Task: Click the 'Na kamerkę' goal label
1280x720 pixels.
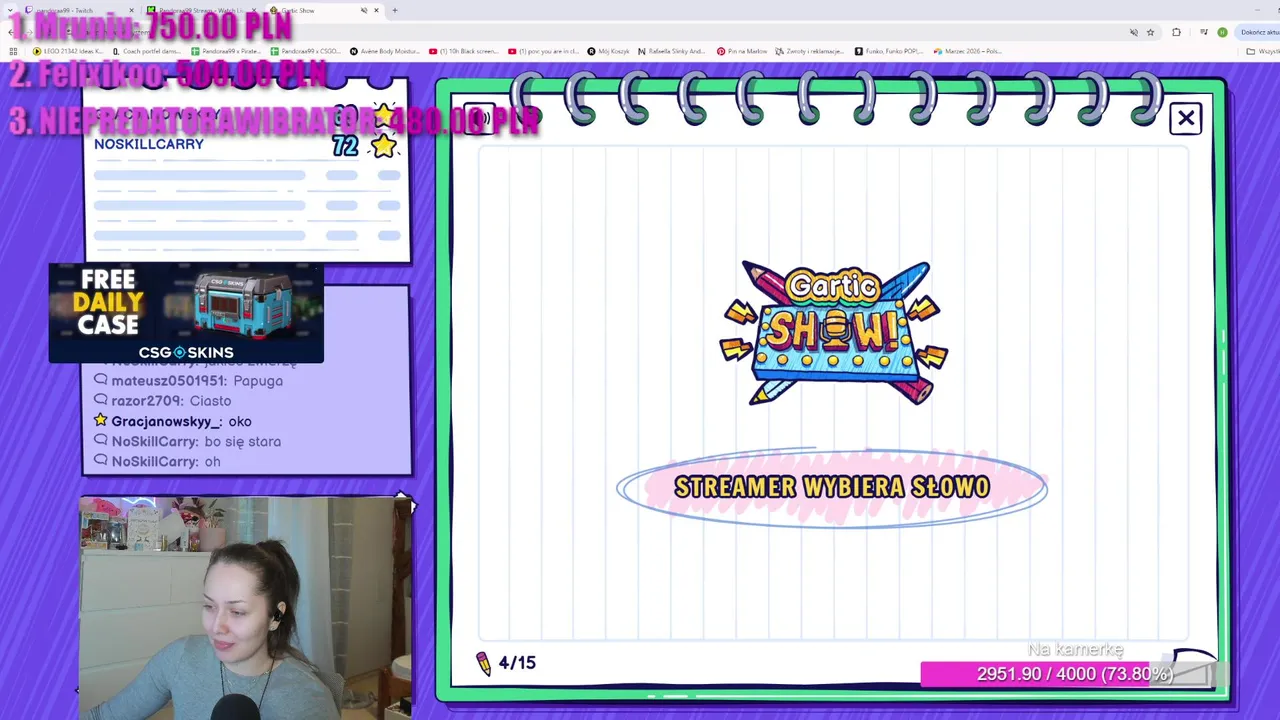Action: tap(1076, 650)
